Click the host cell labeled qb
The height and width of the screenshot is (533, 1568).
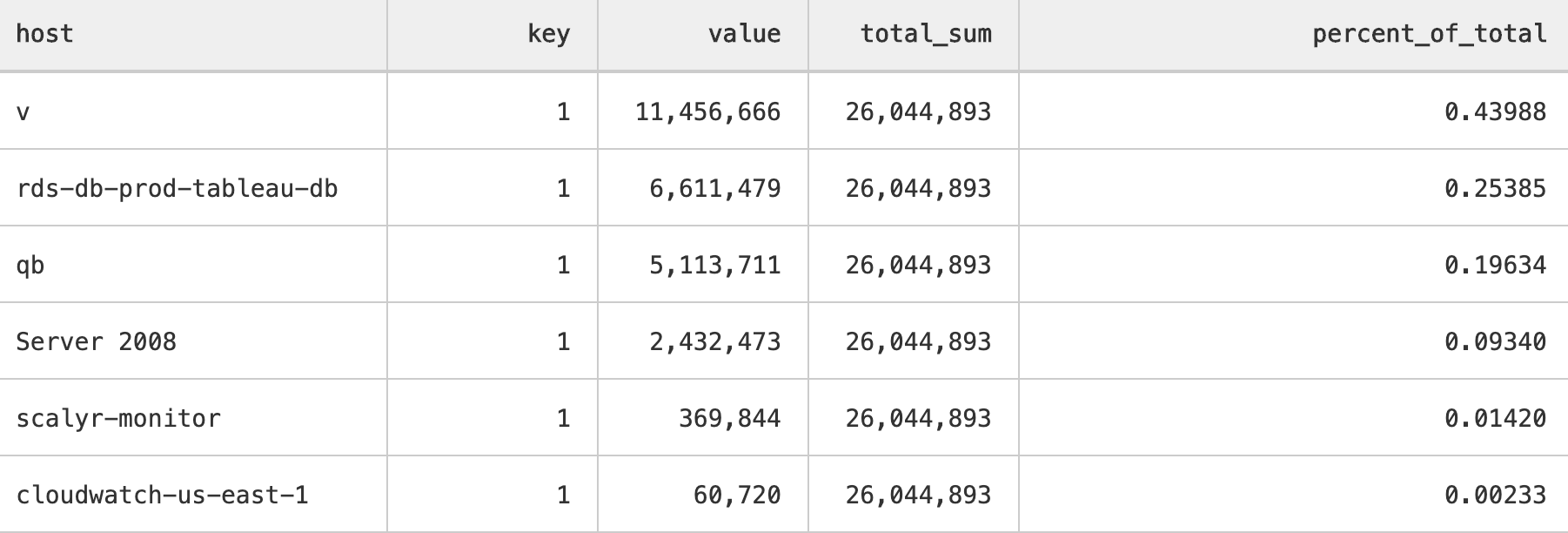click(x=30, y=265)
